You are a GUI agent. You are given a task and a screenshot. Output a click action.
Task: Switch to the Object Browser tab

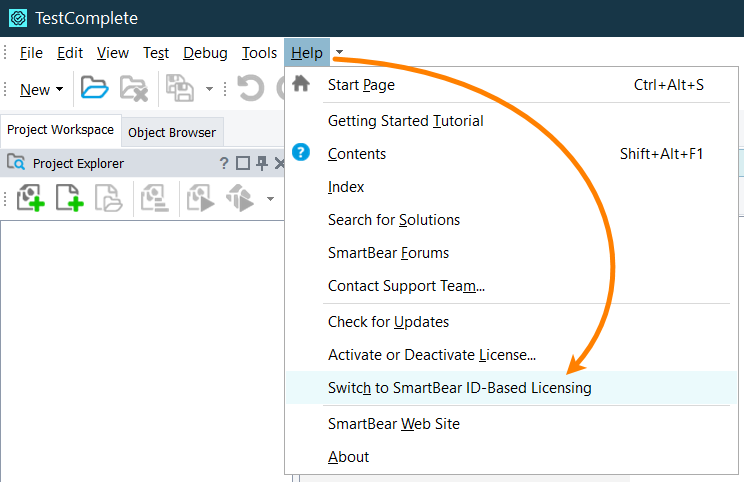click(171, 132)
